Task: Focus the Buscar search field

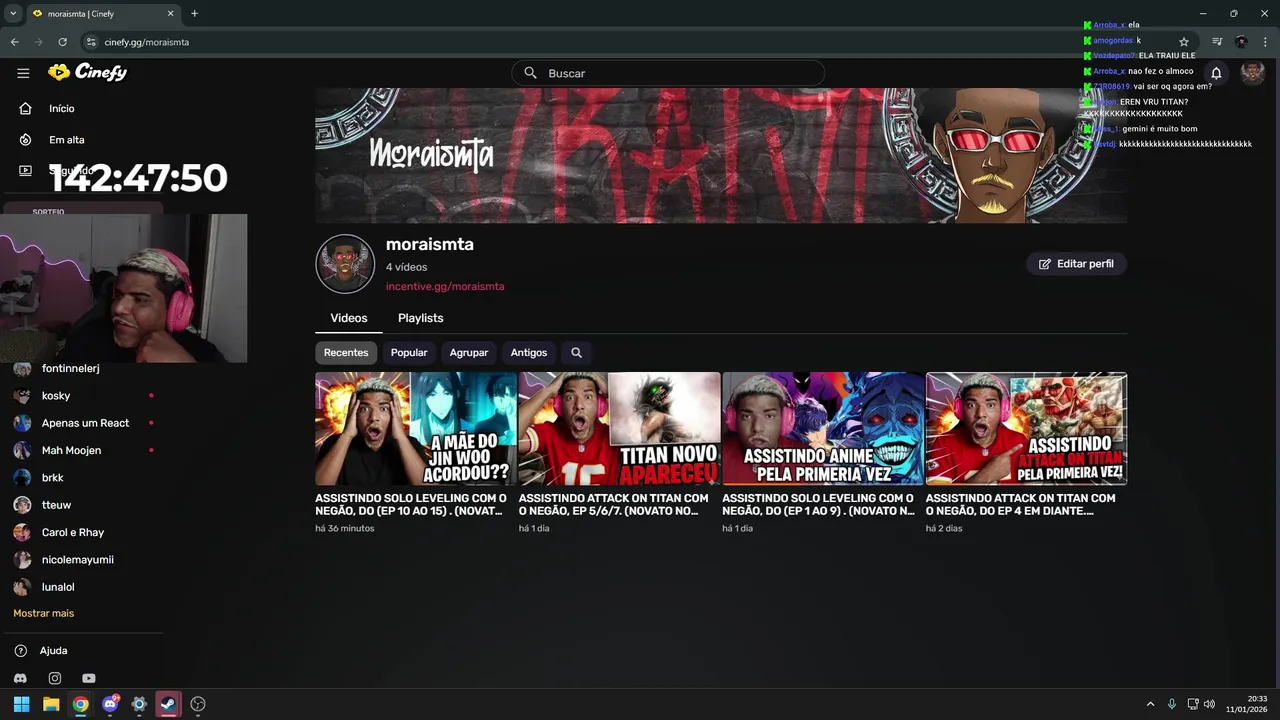Action: coord(668,73)
